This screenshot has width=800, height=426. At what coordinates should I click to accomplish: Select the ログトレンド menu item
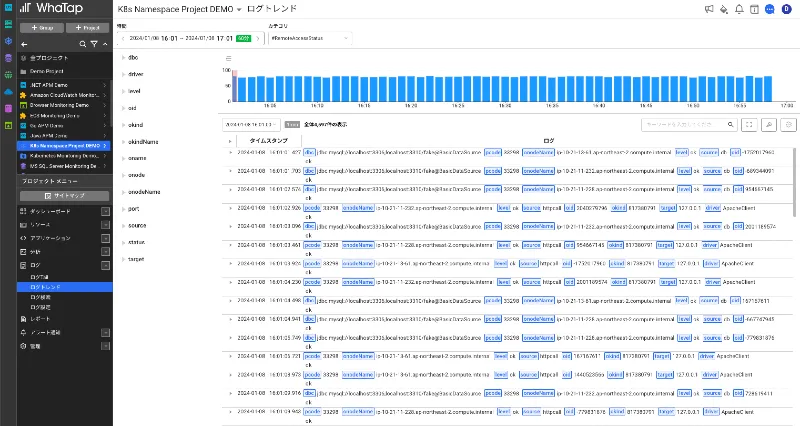[64, 287]
